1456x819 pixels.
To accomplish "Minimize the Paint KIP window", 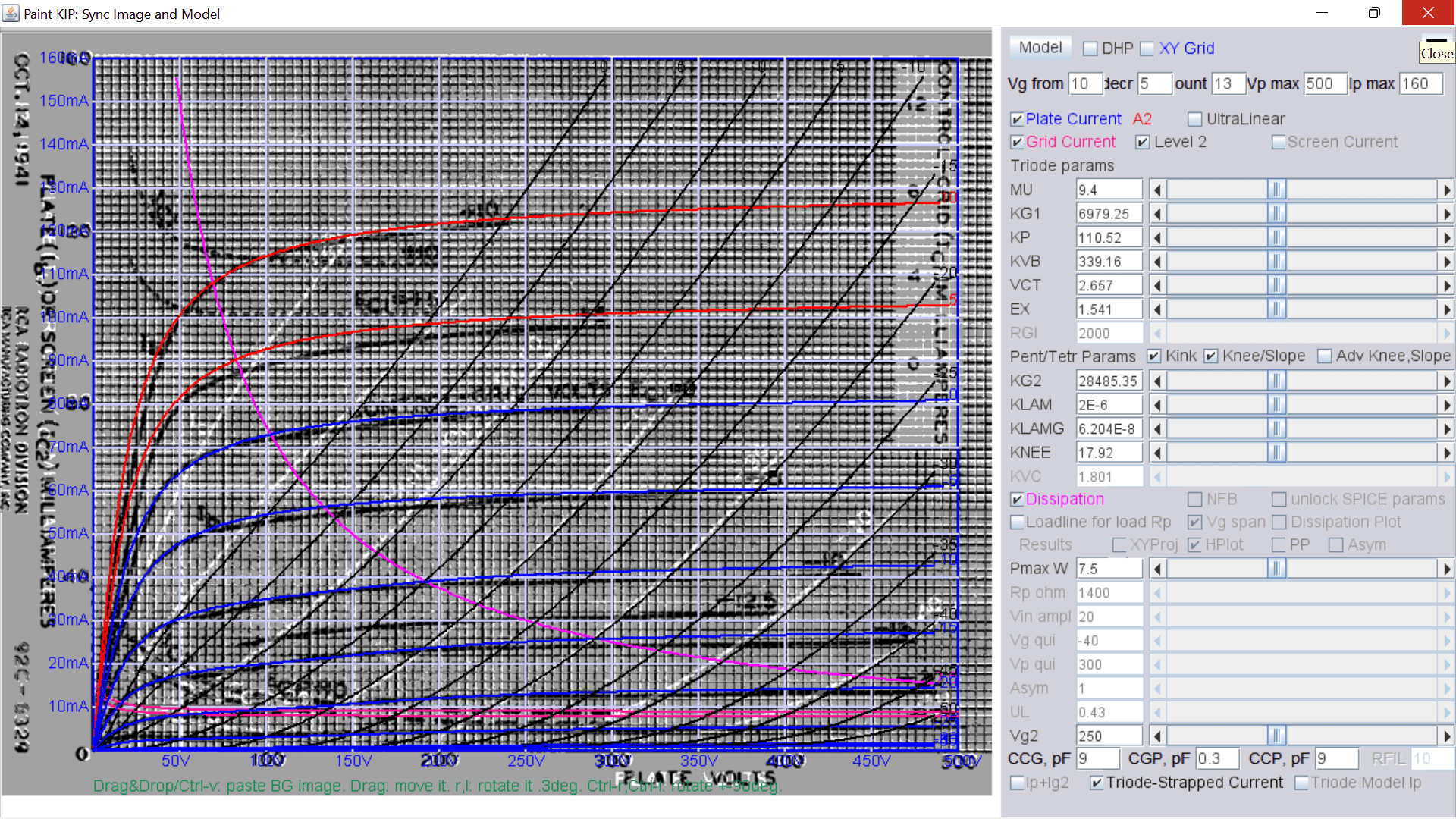I will tap(1322, 13).
